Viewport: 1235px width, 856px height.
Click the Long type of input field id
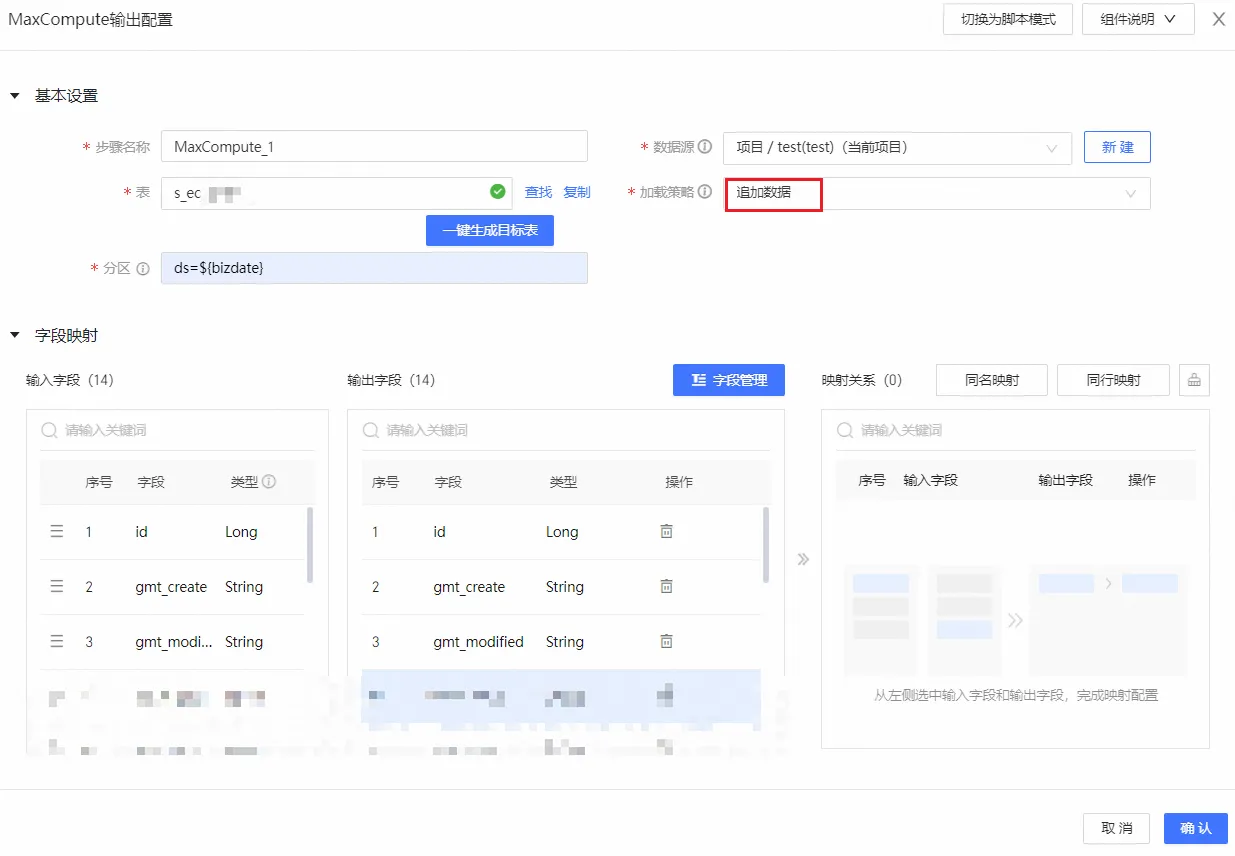[241, 532]
